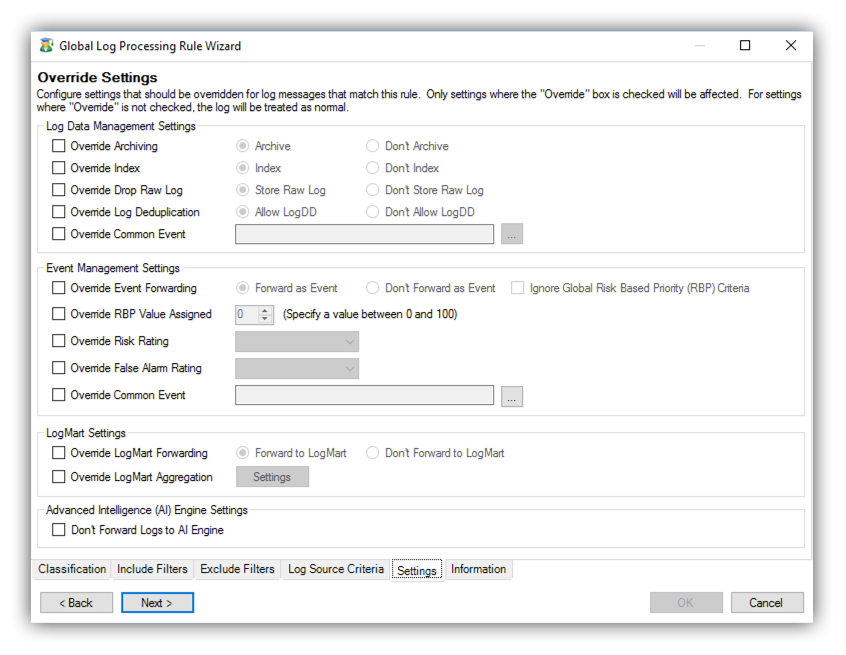
Task: Check Override Index
Action: click(57, 167)
